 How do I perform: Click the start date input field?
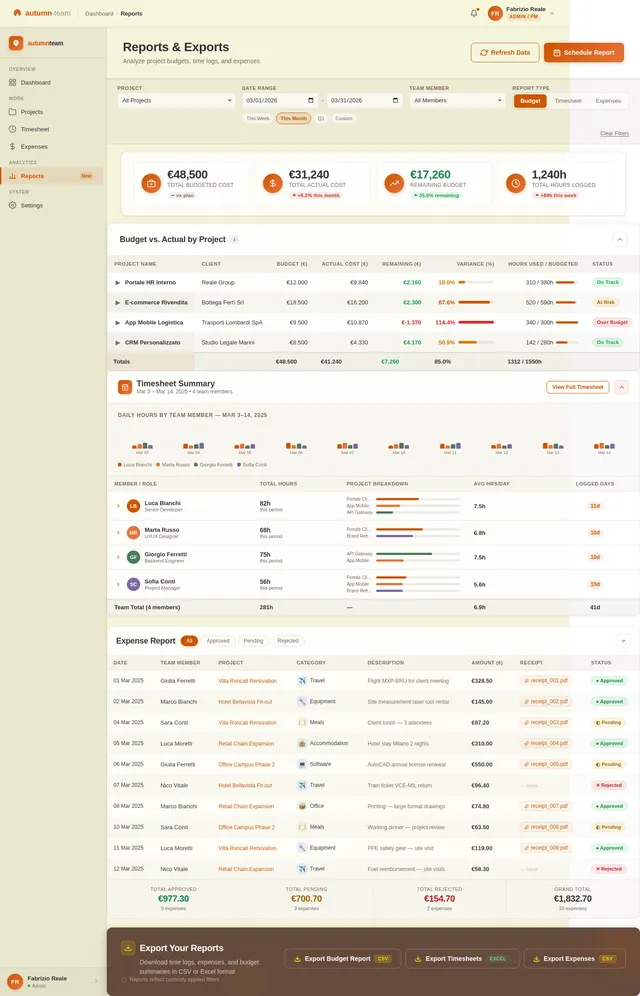point(279,100)
